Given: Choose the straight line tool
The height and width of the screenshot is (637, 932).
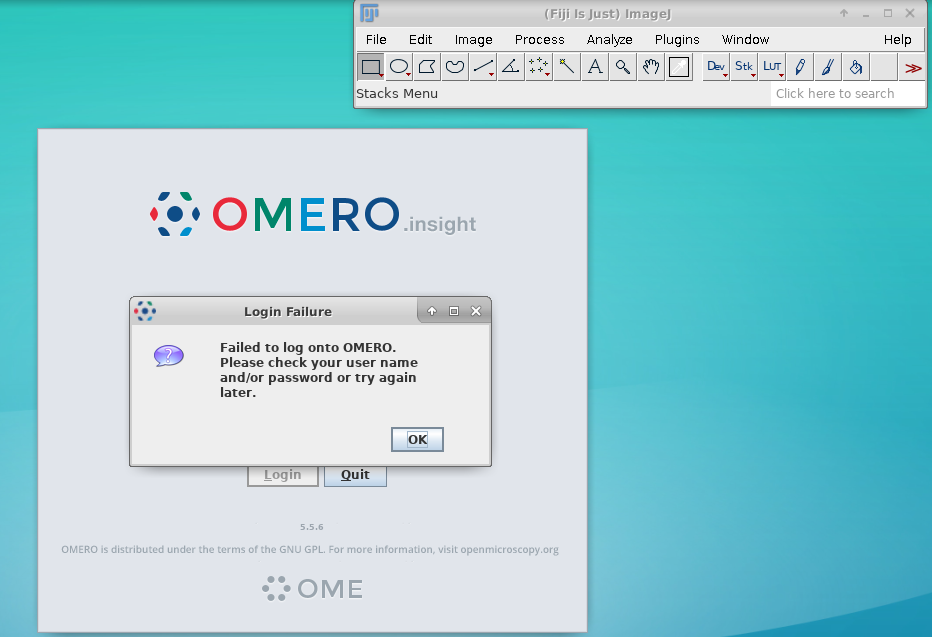Looking at the screenshot, I should coord(483,66).
